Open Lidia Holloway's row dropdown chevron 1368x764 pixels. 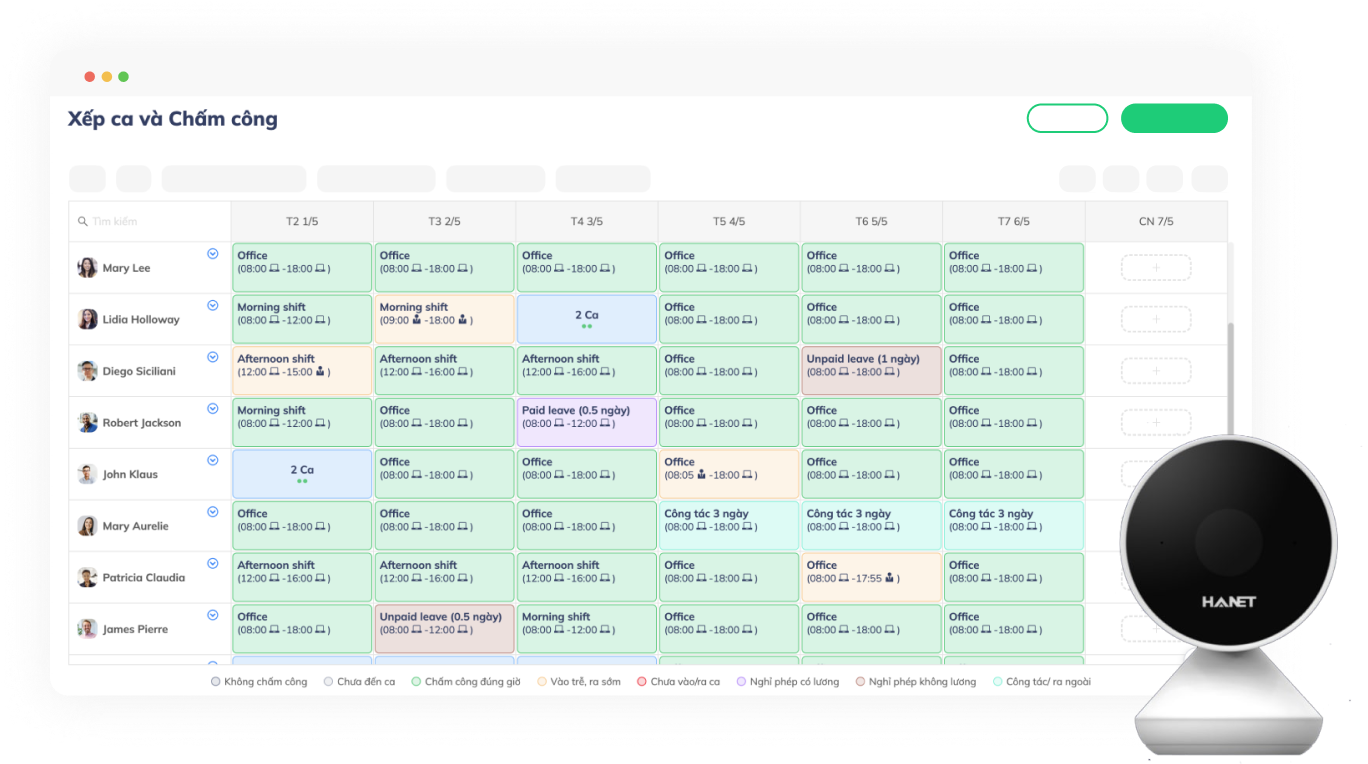click(x=212, y=306)
